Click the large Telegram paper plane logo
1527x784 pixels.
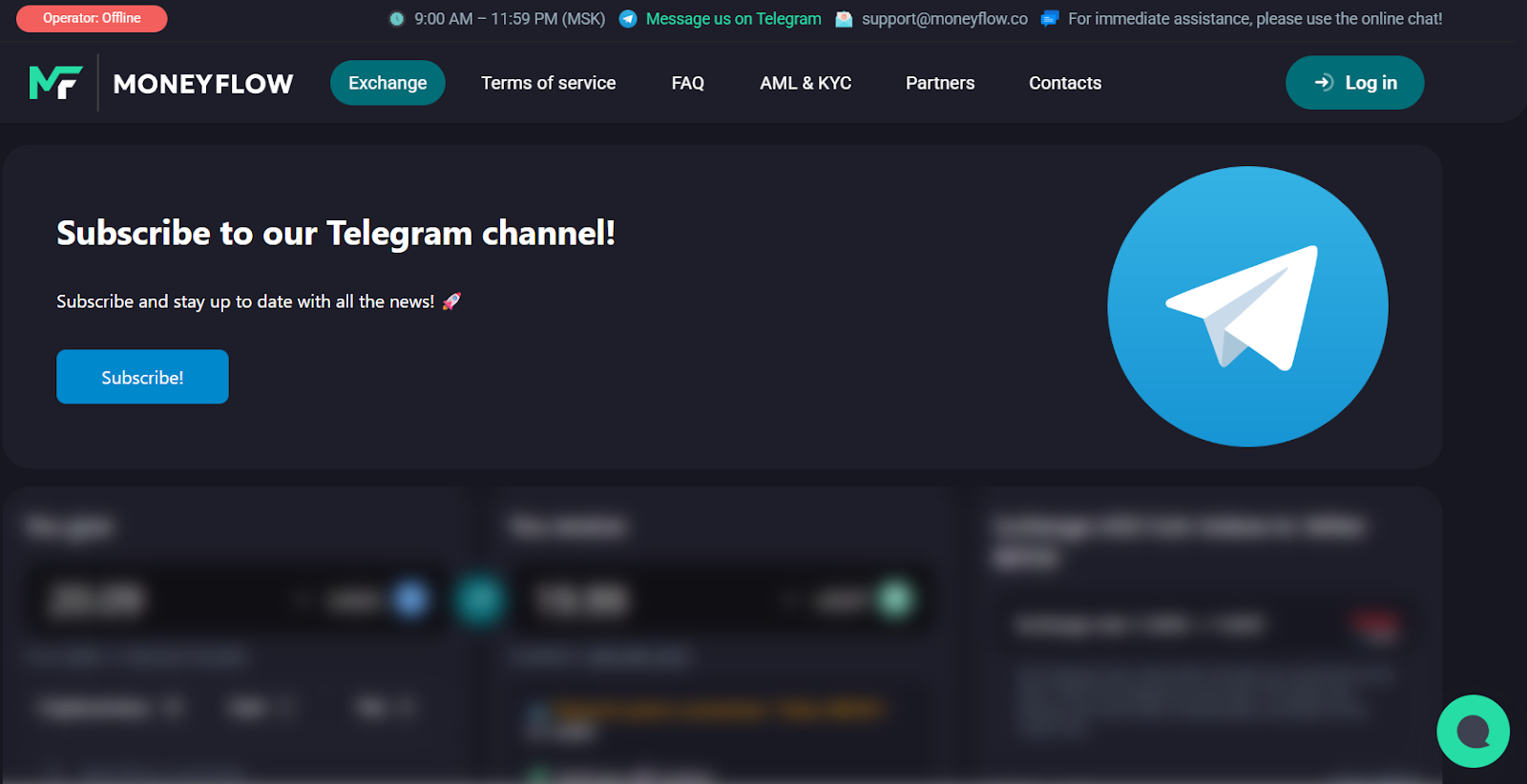tap(1247, 306)
